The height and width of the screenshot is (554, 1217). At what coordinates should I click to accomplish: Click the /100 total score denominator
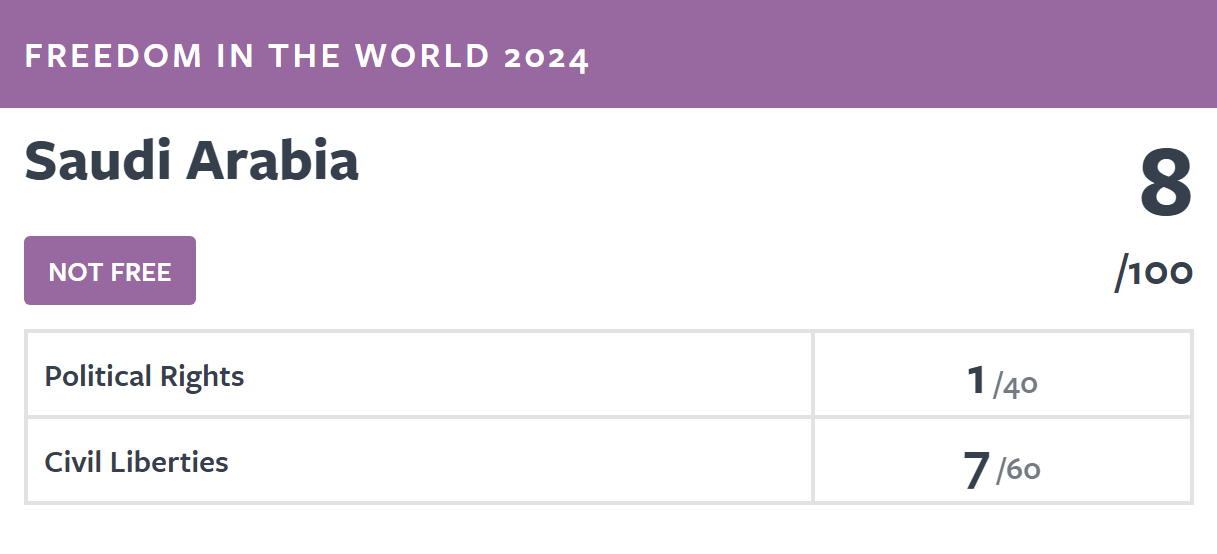click(x=1154, y=273)
